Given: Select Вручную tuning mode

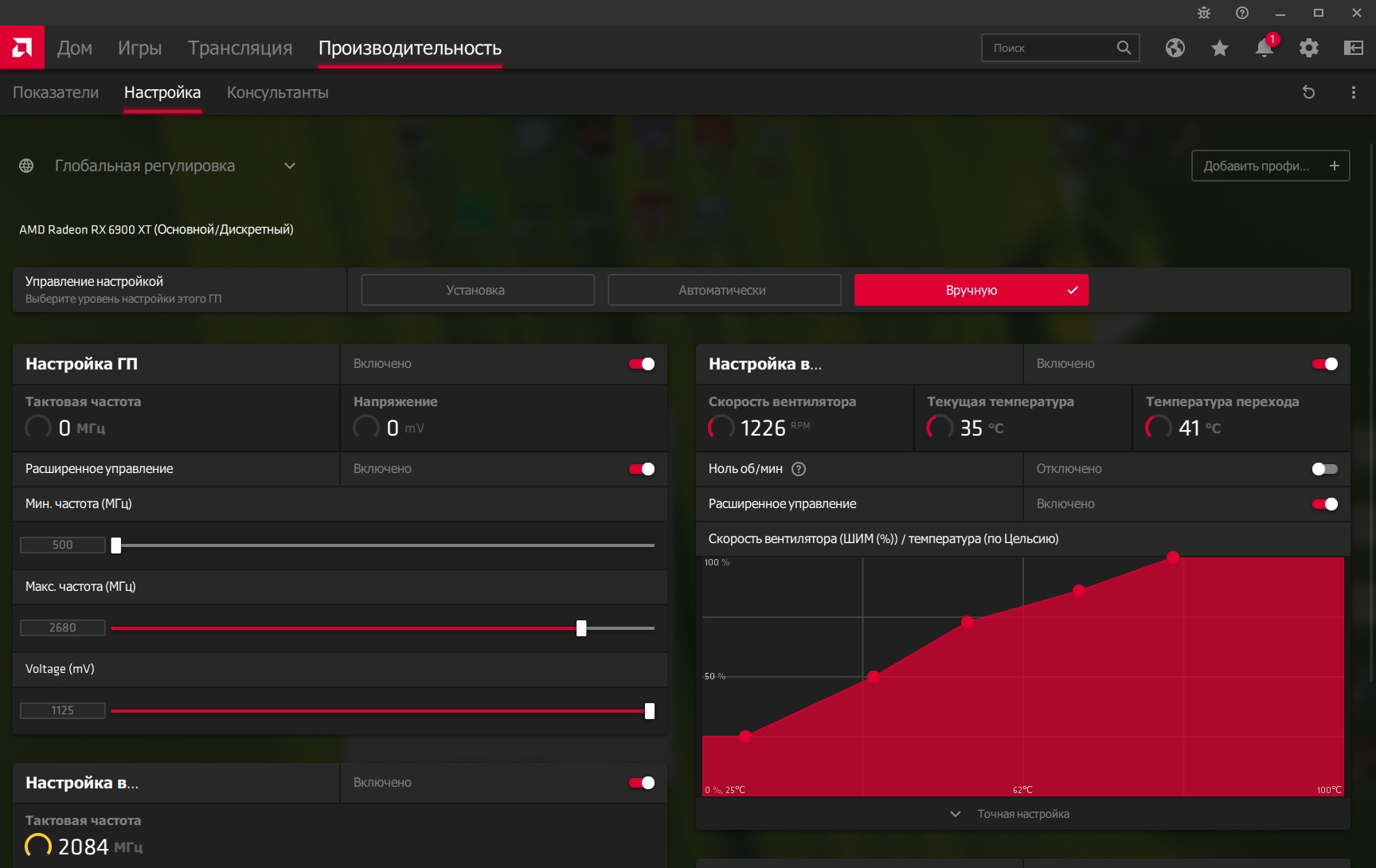Looking at the screenshot, I should point(971,290).
